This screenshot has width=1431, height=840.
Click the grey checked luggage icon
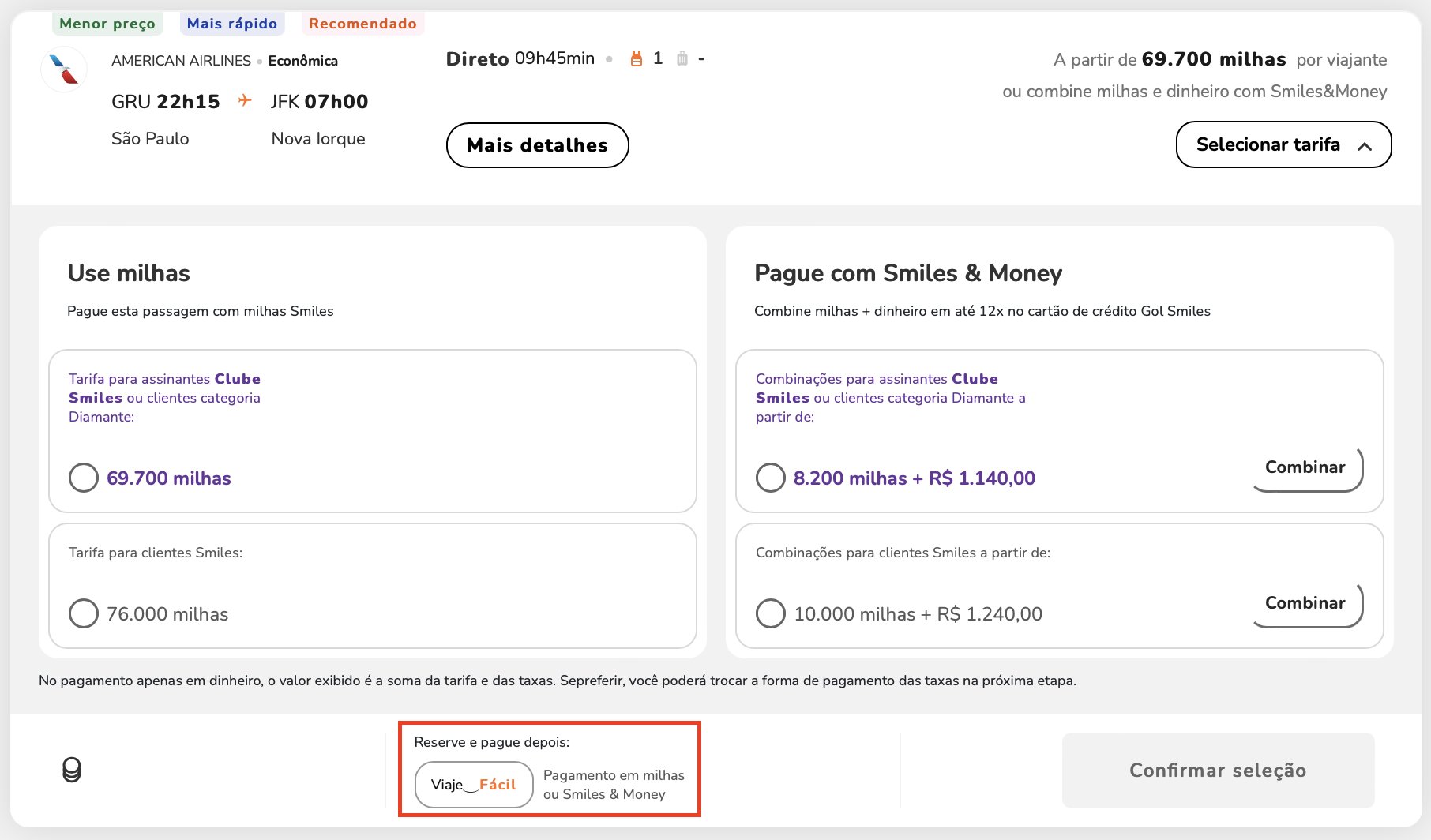point(682,58)
